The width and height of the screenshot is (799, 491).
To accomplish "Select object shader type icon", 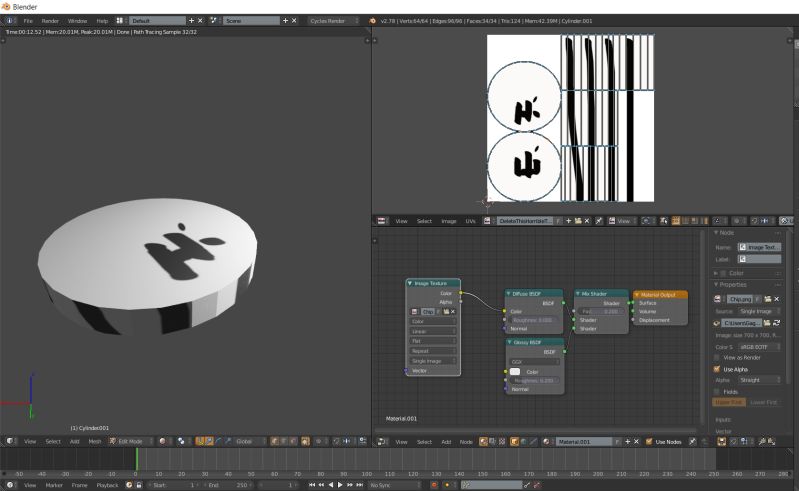I will 514,442.
